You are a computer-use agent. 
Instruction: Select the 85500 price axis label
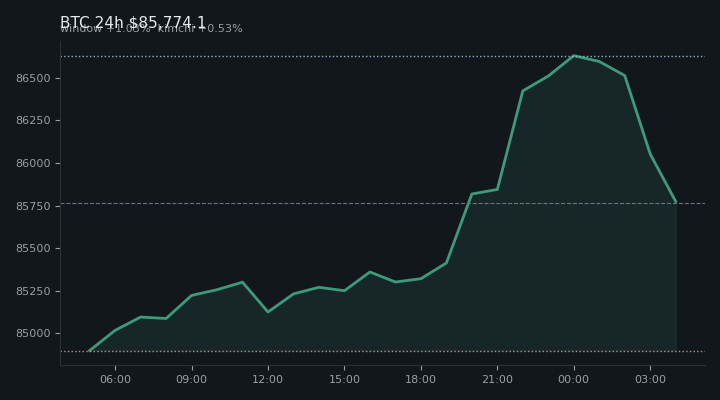[33, 248]
